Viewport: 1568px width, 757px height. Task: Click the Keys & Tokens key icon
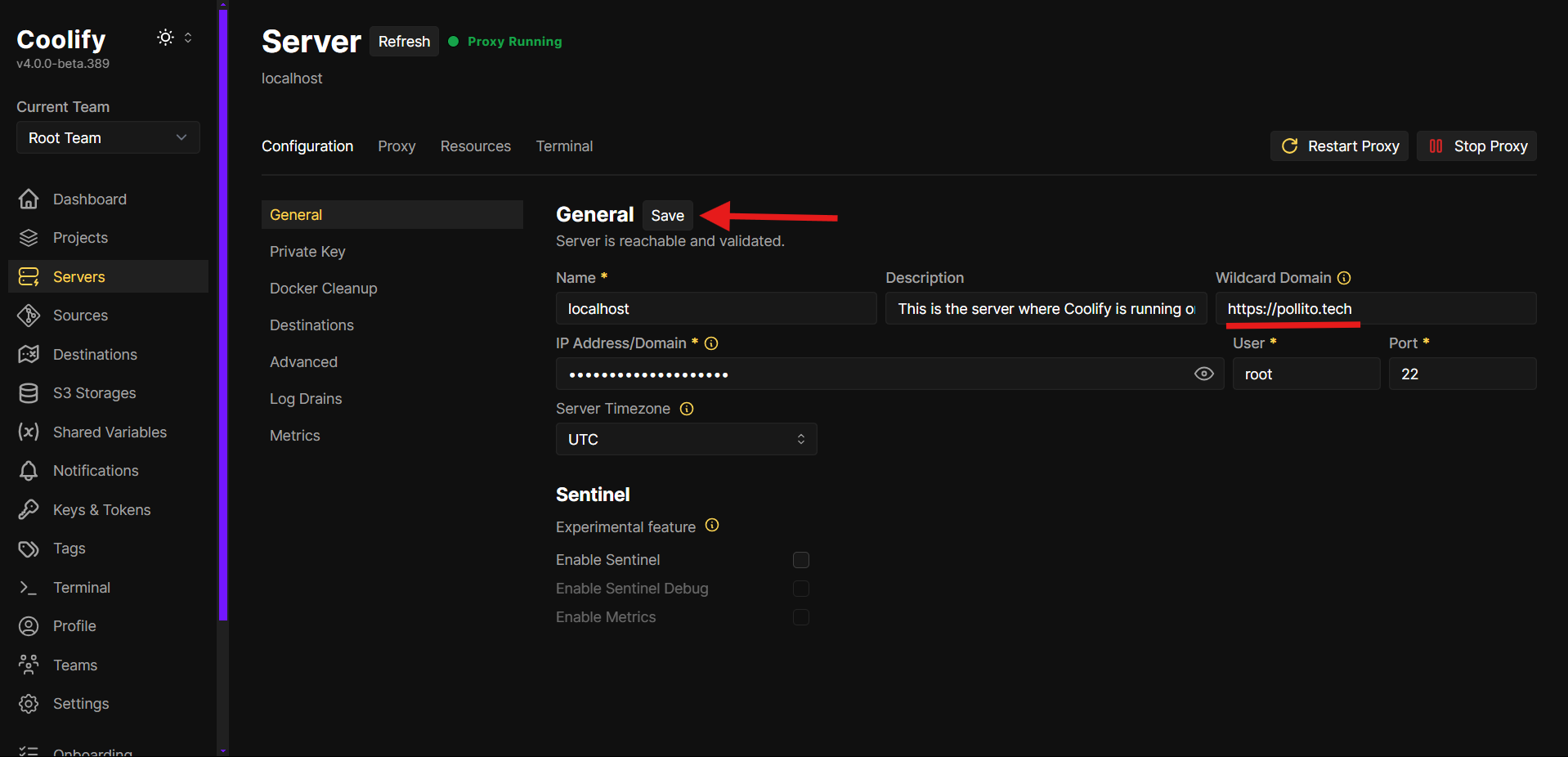tap(29, 509)
